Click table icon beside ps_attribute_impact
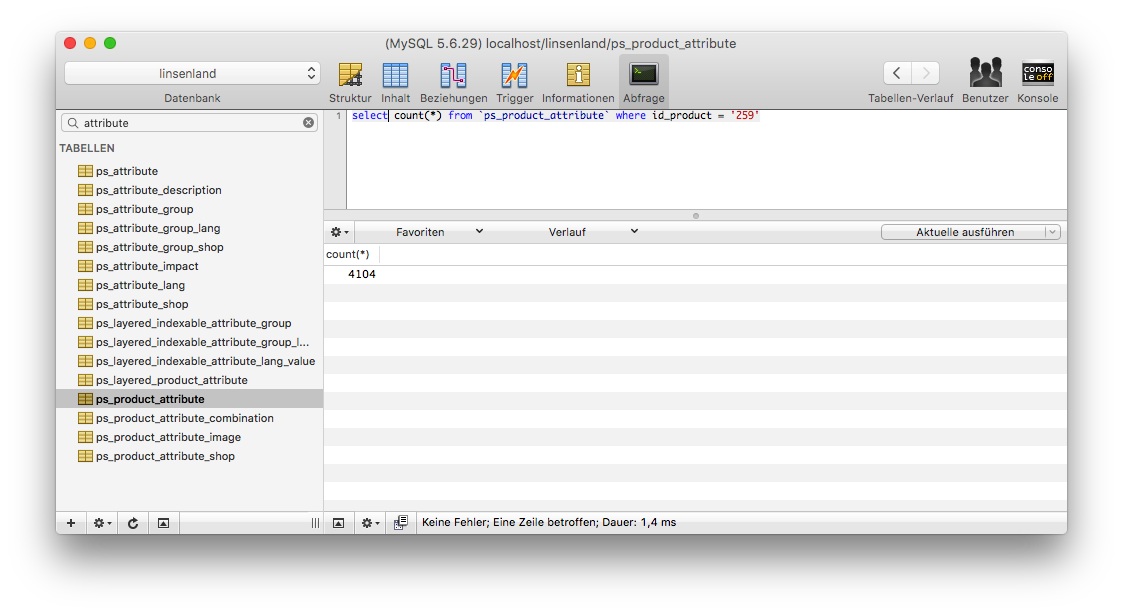Viewport: 1123px width, 614px height. tap(85, 266)
